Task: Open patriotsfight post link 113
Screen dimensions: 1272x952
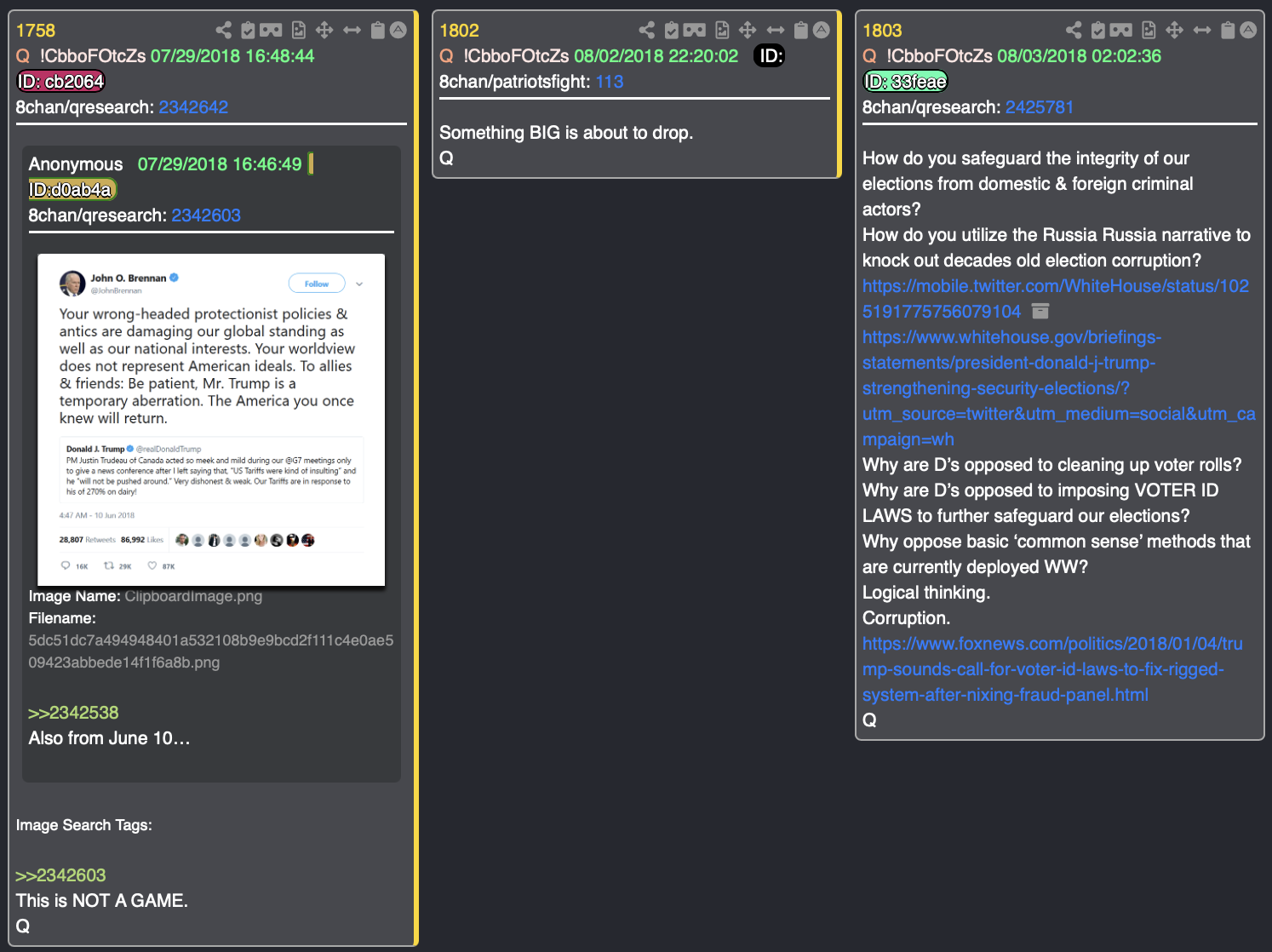Action: point(610,82)
